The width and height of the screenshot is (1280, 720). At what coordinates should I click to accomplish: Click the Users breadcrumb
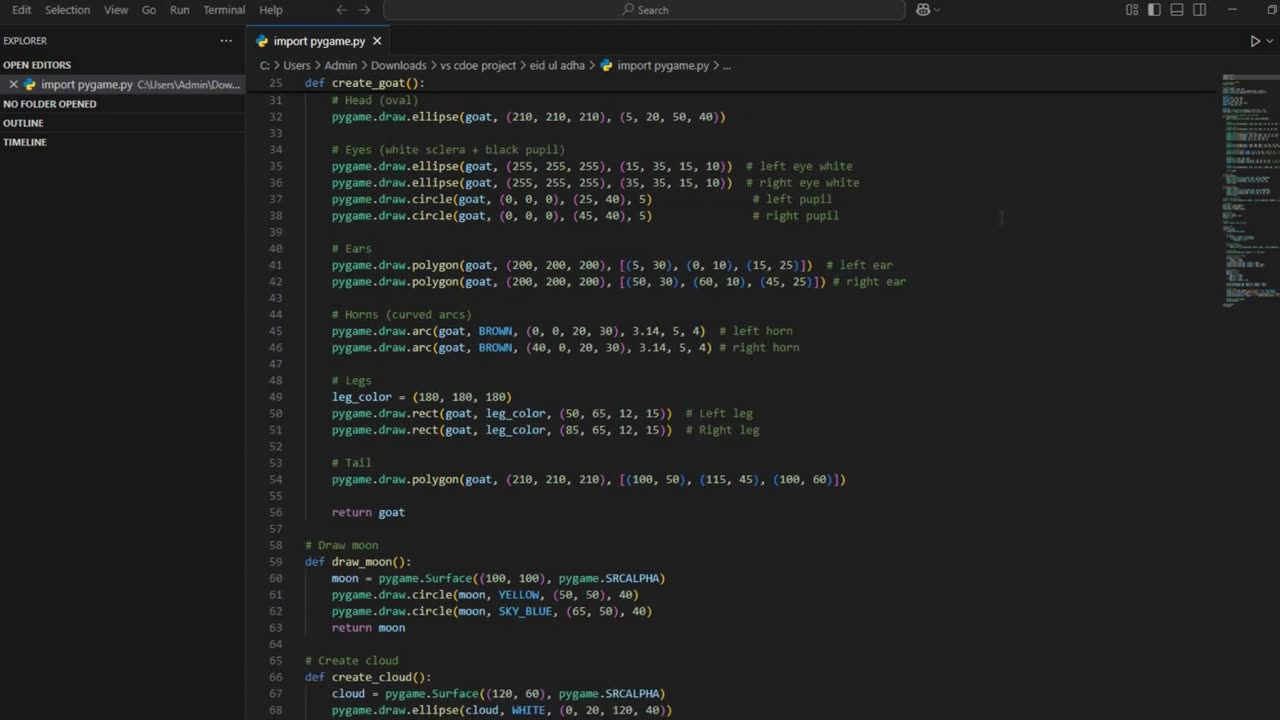click(x=296, y=65)
